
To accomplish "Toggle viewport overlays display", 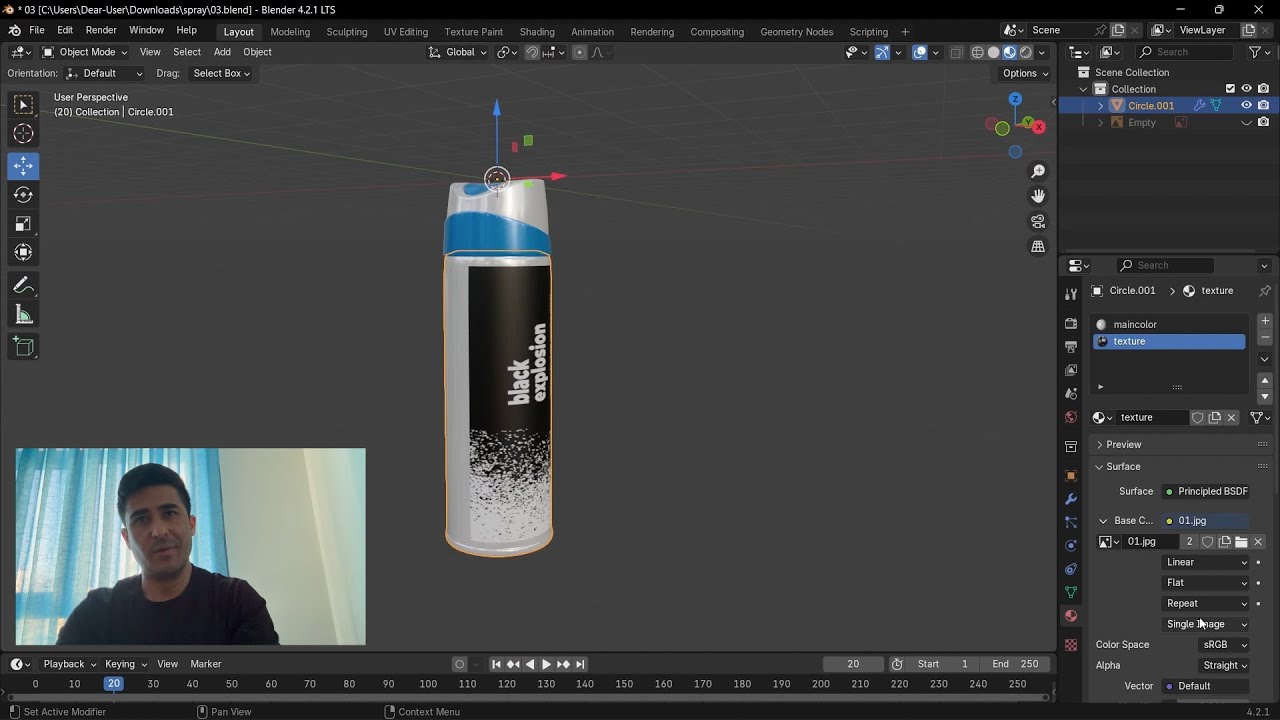I will point(920,52).
